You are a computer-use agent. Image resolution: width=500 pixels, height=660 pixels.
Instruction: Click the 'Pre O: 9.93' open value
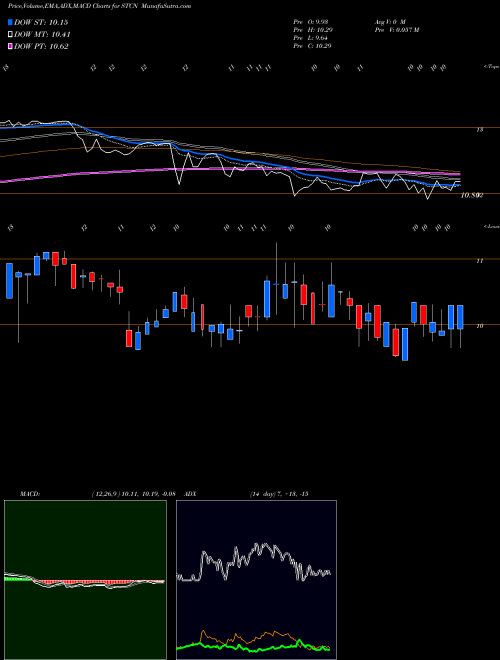[x=311, y=21]
